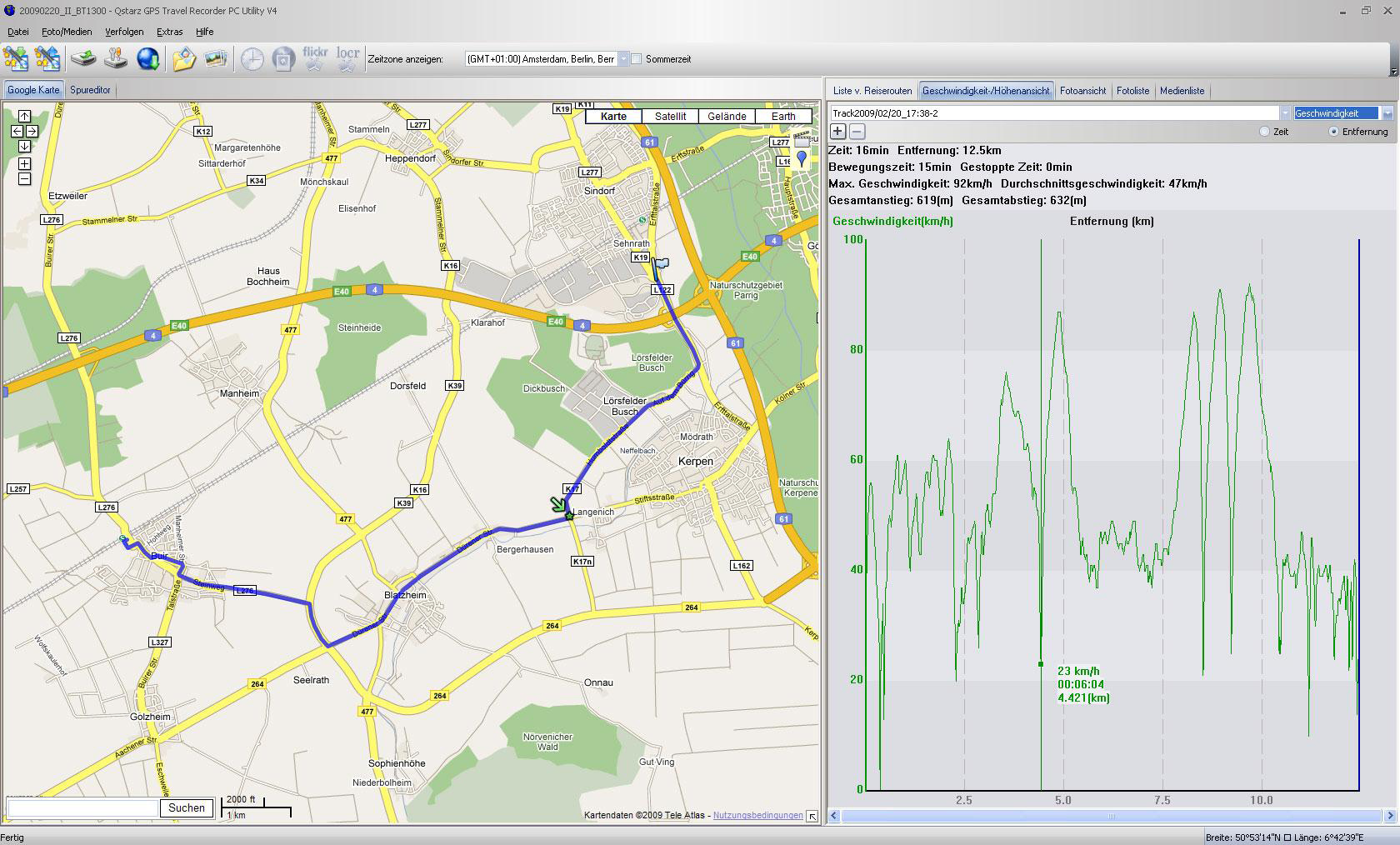The image size is (1400, 845).
Task: Click the GPS device settings joystick icon
Action: pos(116,59)
